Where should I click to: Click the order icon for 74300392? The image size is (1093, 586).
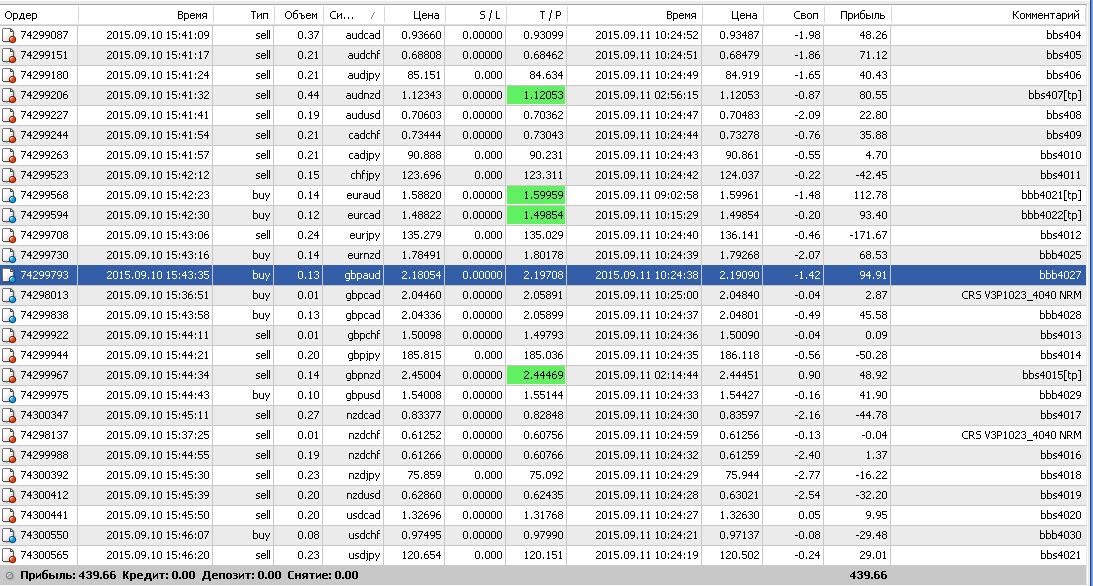tap(9, 475)
